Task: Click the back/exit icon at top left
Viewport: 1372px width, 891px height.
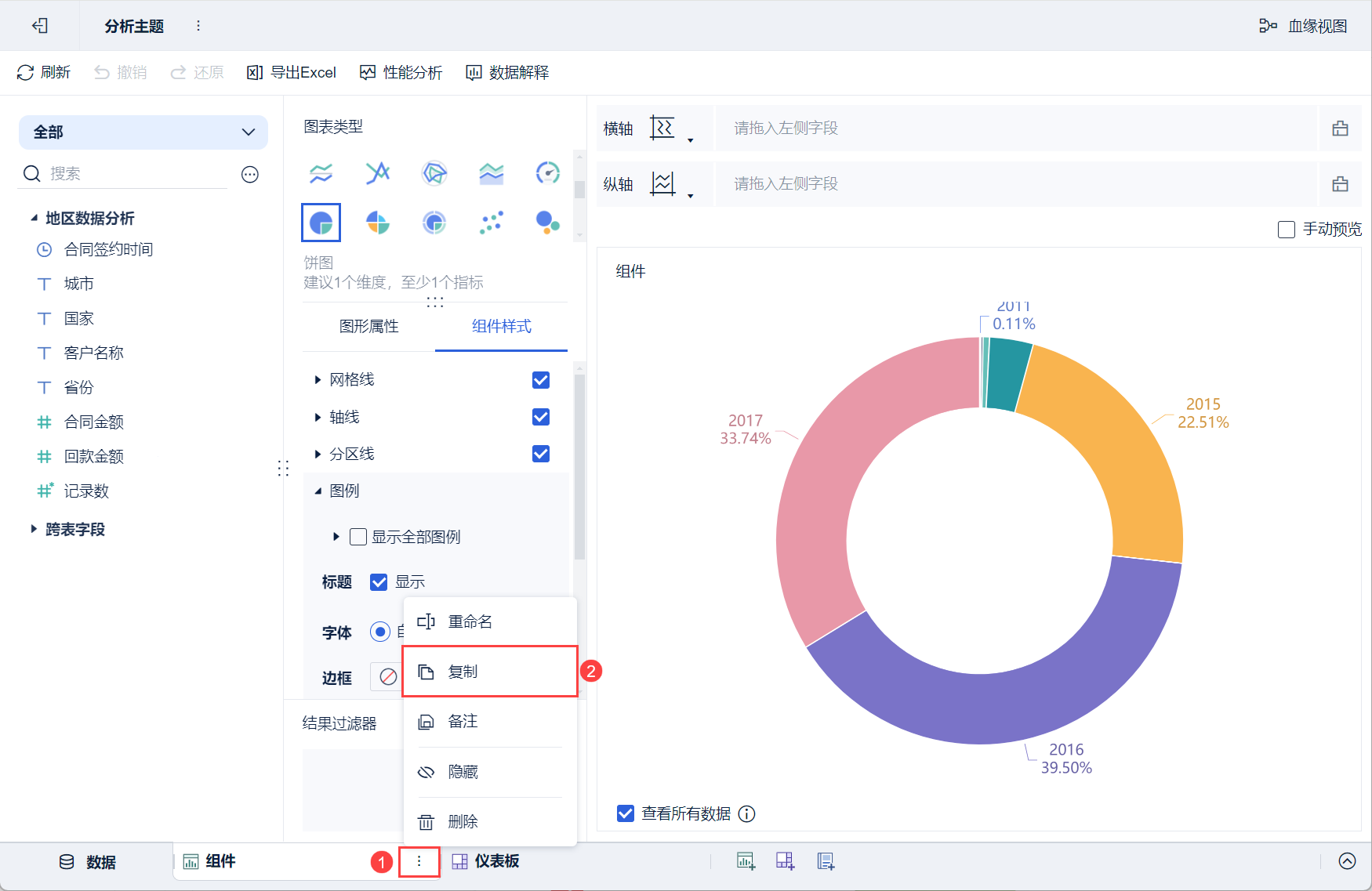Action: click(39, 26)
